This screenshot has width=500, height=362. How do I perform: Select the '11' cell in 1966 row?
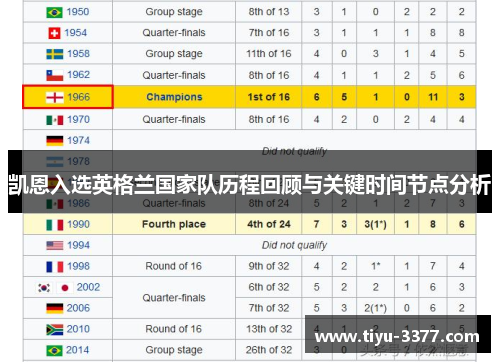tap(433, 97)
